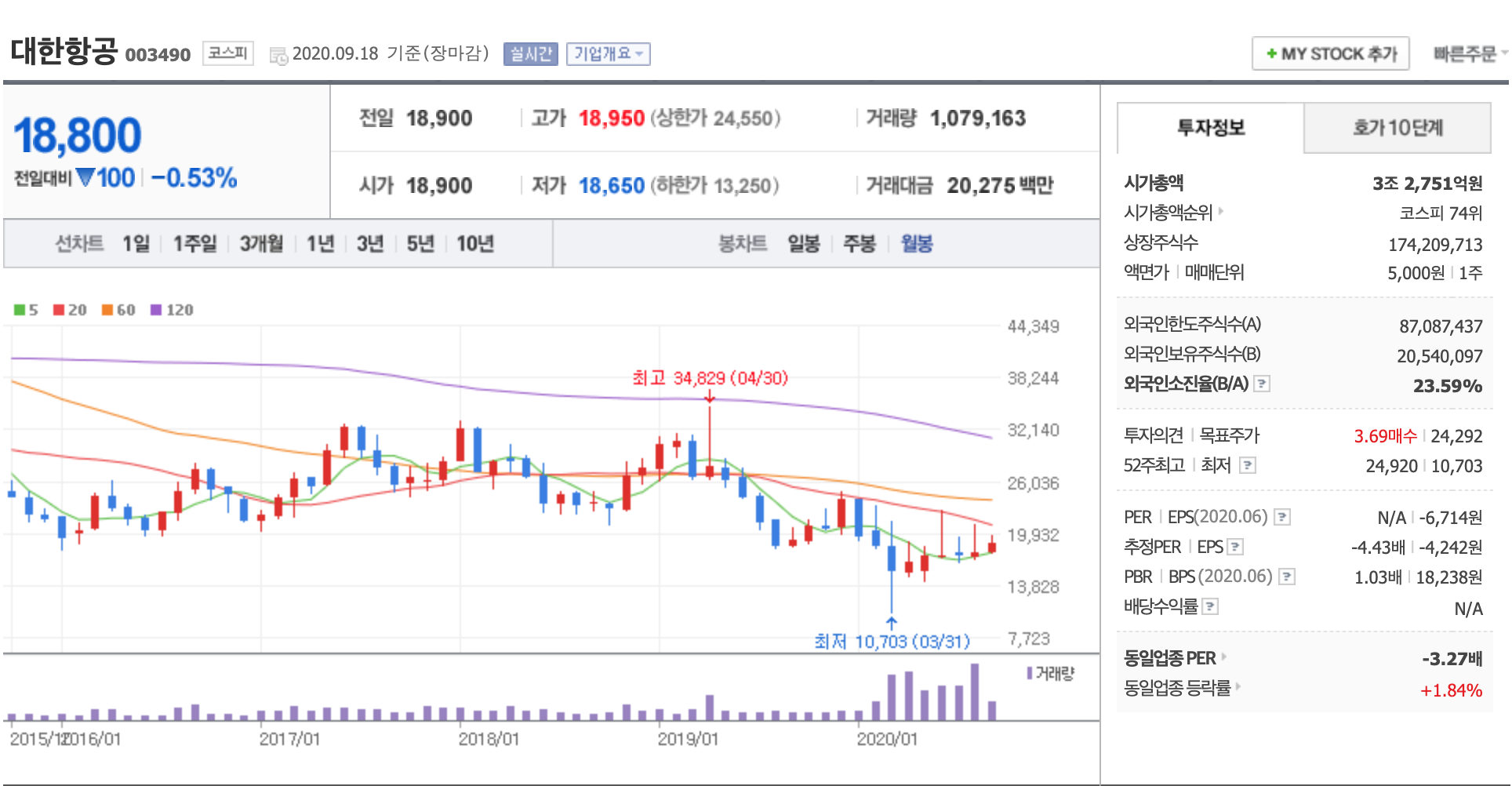Expand the 빠른주문 dropdown

click(1470, 53)
